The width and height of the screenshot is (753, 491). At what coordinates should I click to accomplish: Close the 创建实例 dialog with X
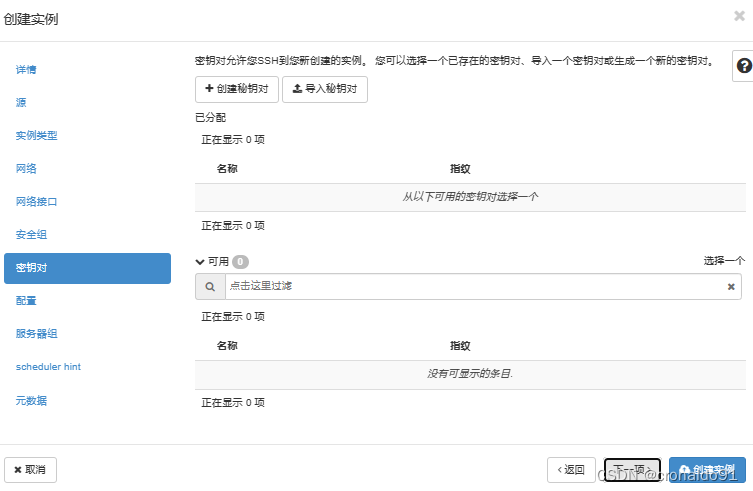tap(740, 16)
